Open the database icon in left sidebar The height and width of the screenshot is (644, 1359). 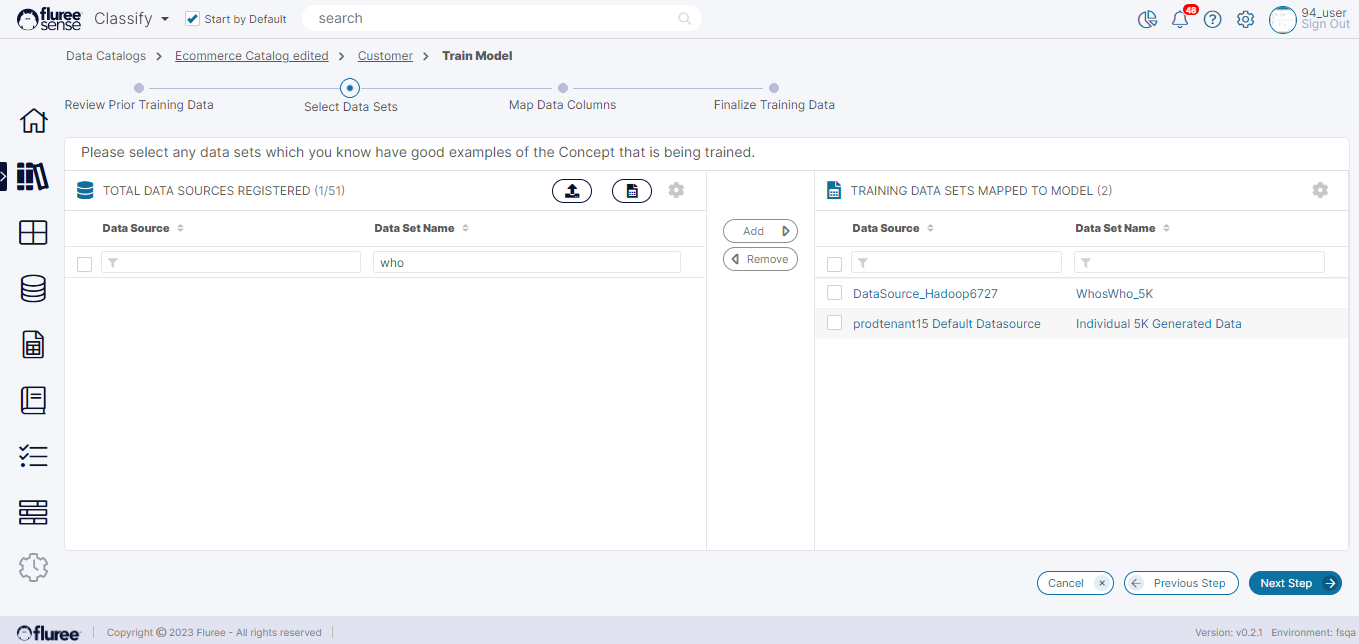pyautogui.click(x=33, y=289)
